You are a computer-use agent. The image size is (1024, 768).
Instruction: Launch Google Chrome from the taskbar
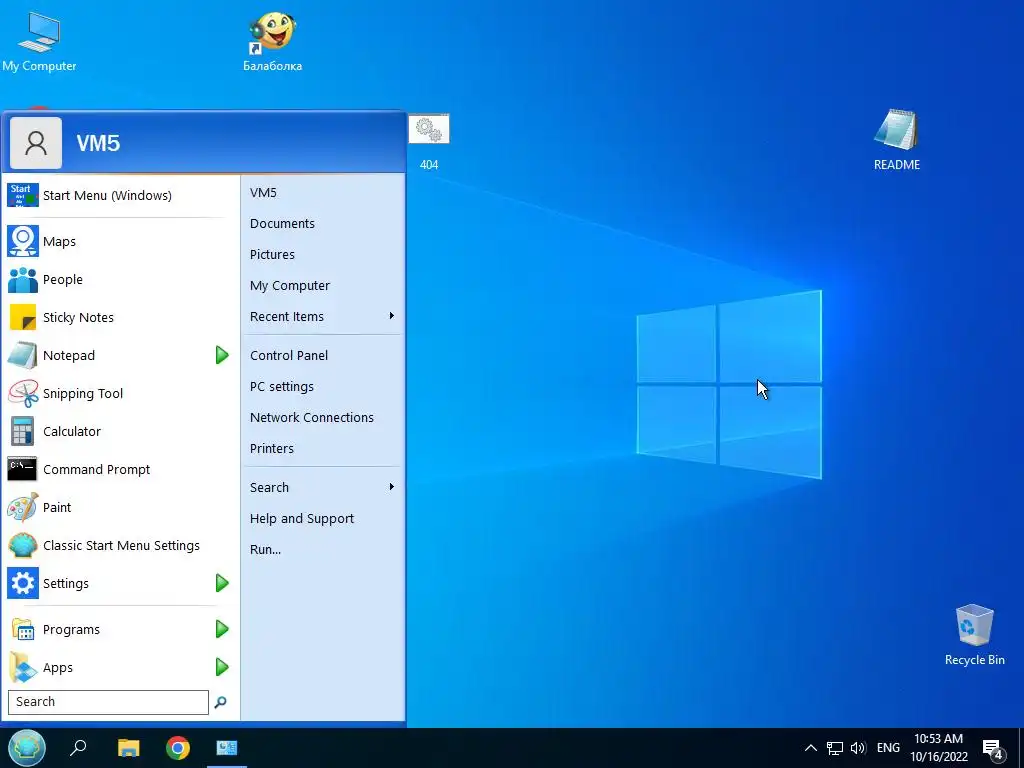pyautogui.click(x=178, y=748)
